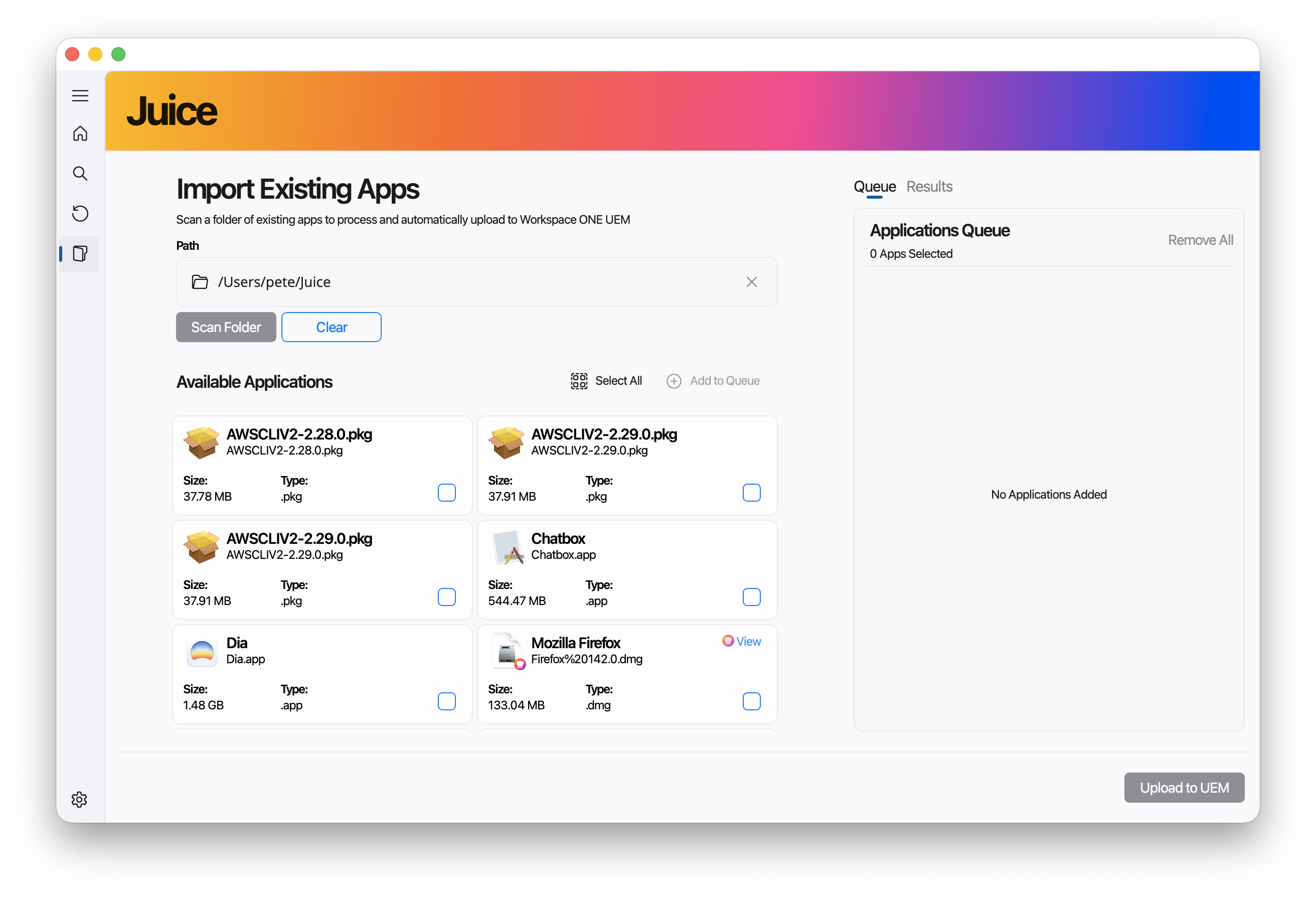Click Select All grid icon
Image resolution: width=1316 pixels, height=897 pixels.
579,381
